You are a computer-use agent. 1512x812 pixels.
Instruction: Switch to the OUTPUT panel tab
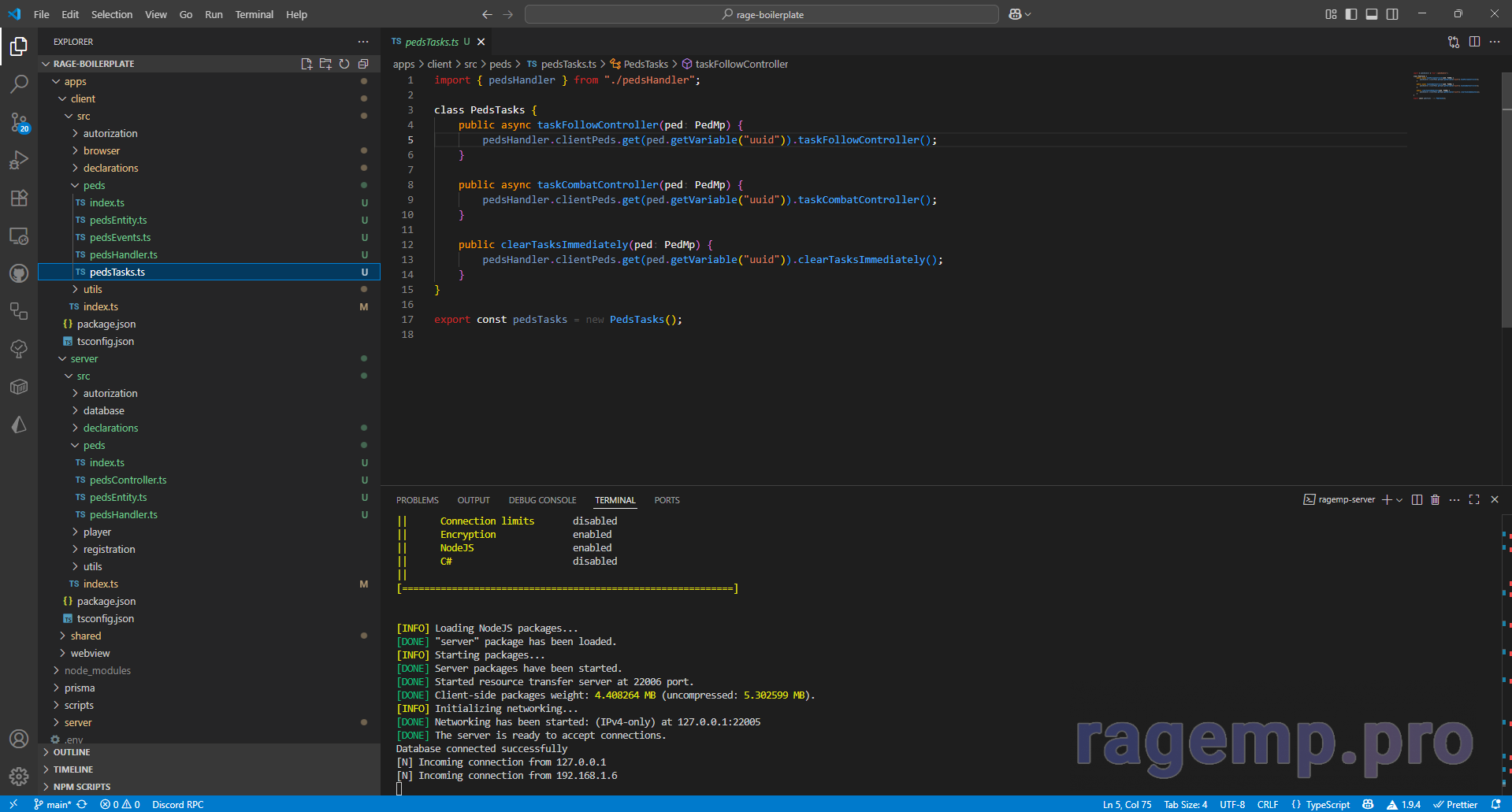474,500
